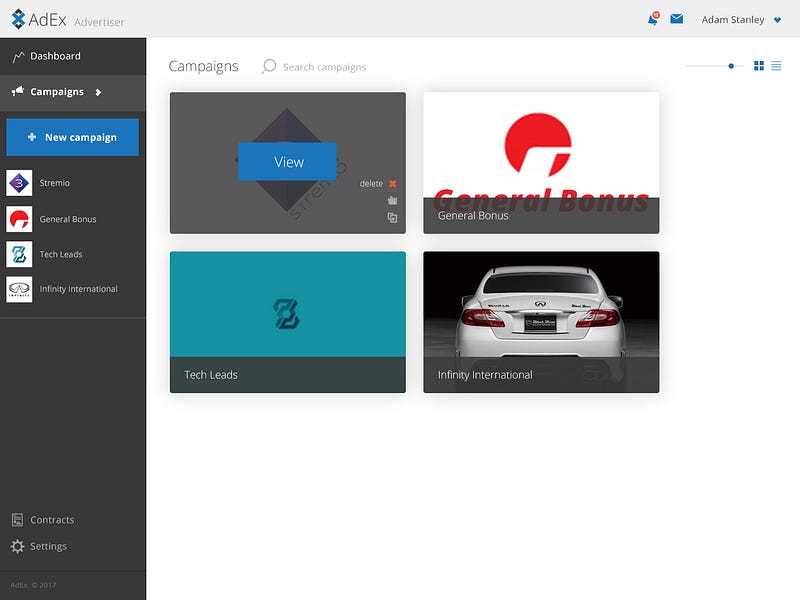Viewport: 800px width, 600px height.
Task: Switch to grid view
Action: [x=759, y=66]
